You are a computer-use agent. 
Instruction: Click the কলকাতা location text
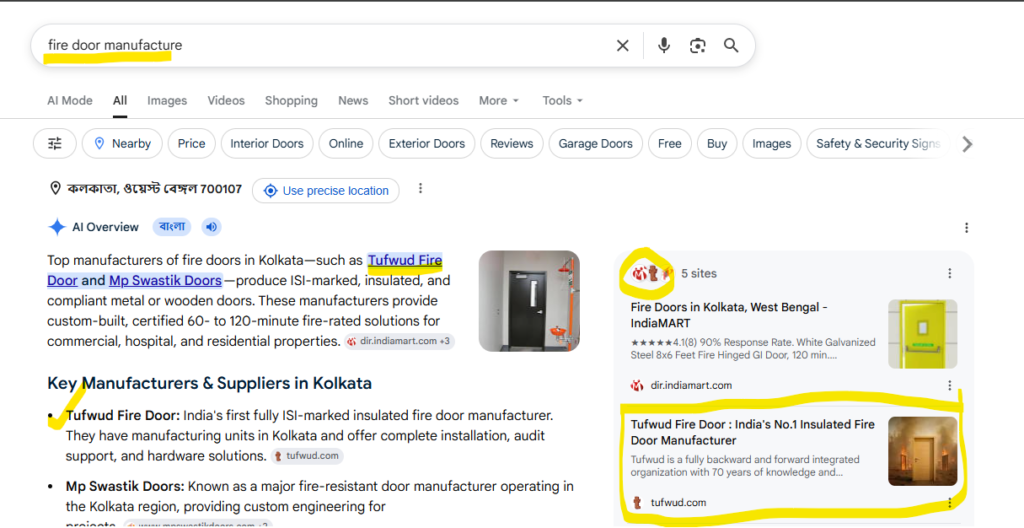(155, 189)
